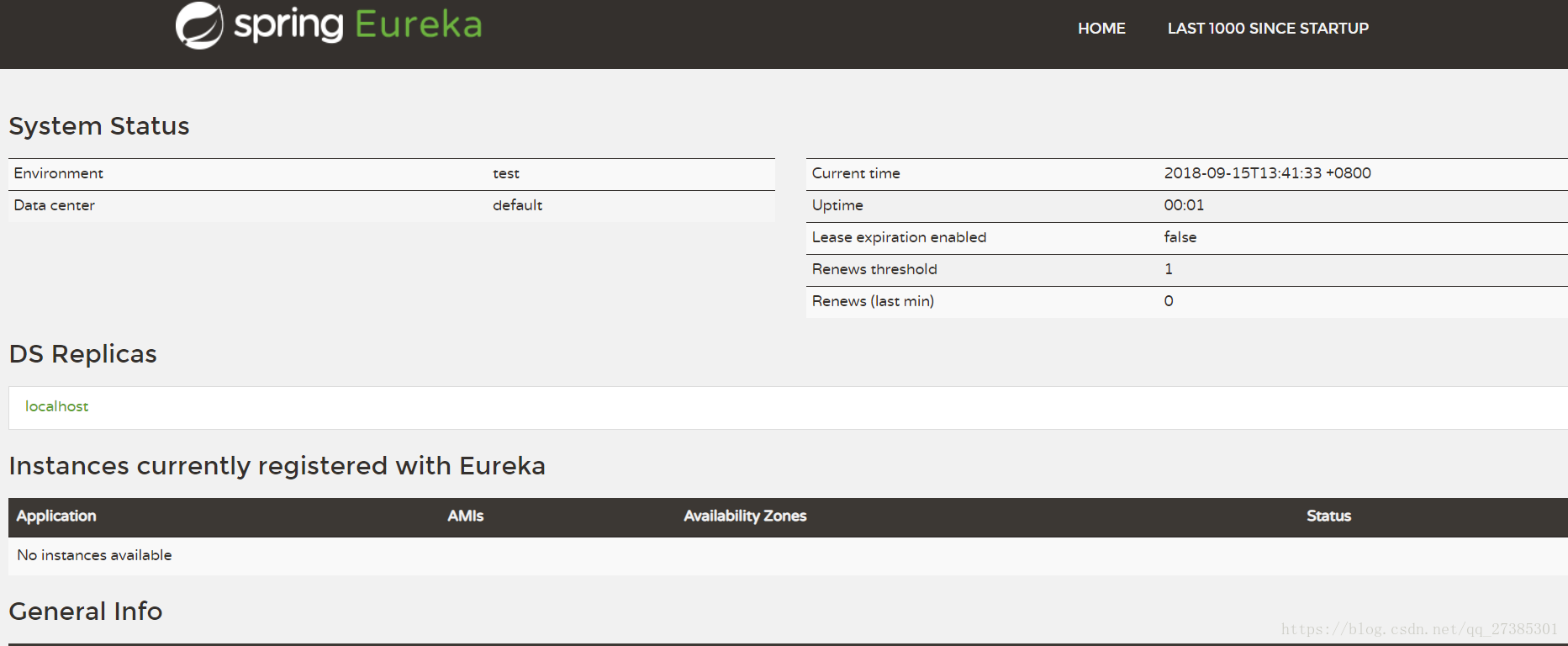Select the Renews threshold label
Viewport: 1568px width, 646px height.
click(x=874, y=269)
